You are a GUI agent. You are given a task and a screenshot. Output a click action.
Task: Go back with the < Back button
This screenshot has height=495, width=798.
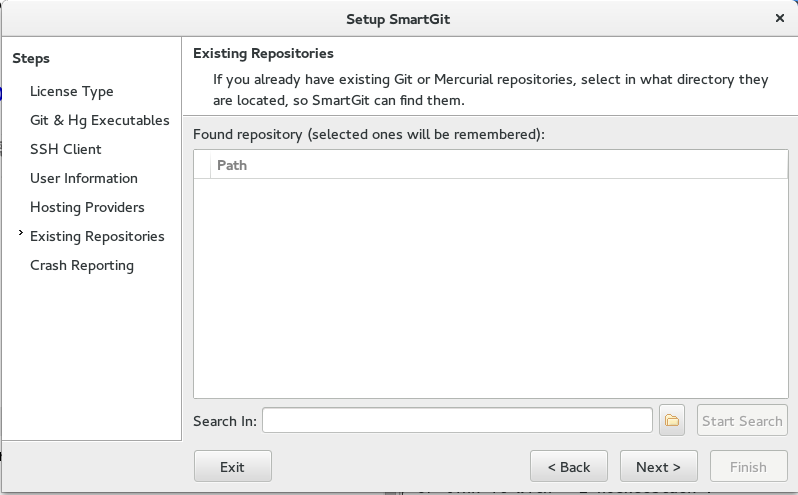tap(568, 466)
